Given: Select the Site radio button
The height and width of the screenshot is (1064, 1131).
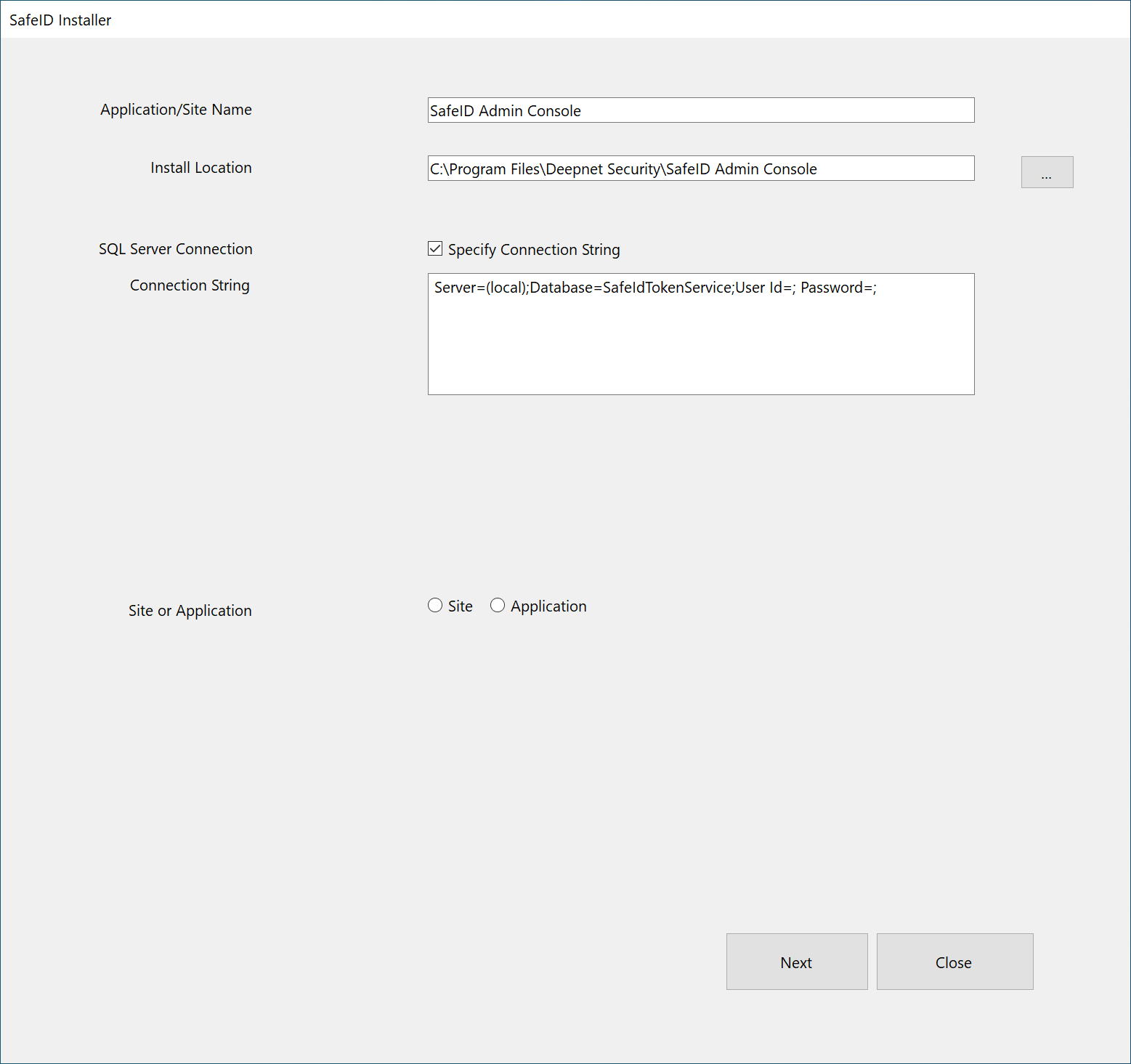Looking at the screenshot, I should 435,606.
